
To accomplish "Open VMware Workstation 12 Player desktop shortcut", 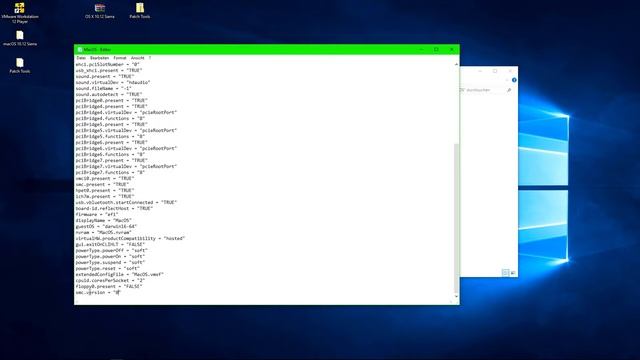I will pyautogui.click(x=20, y=12).
